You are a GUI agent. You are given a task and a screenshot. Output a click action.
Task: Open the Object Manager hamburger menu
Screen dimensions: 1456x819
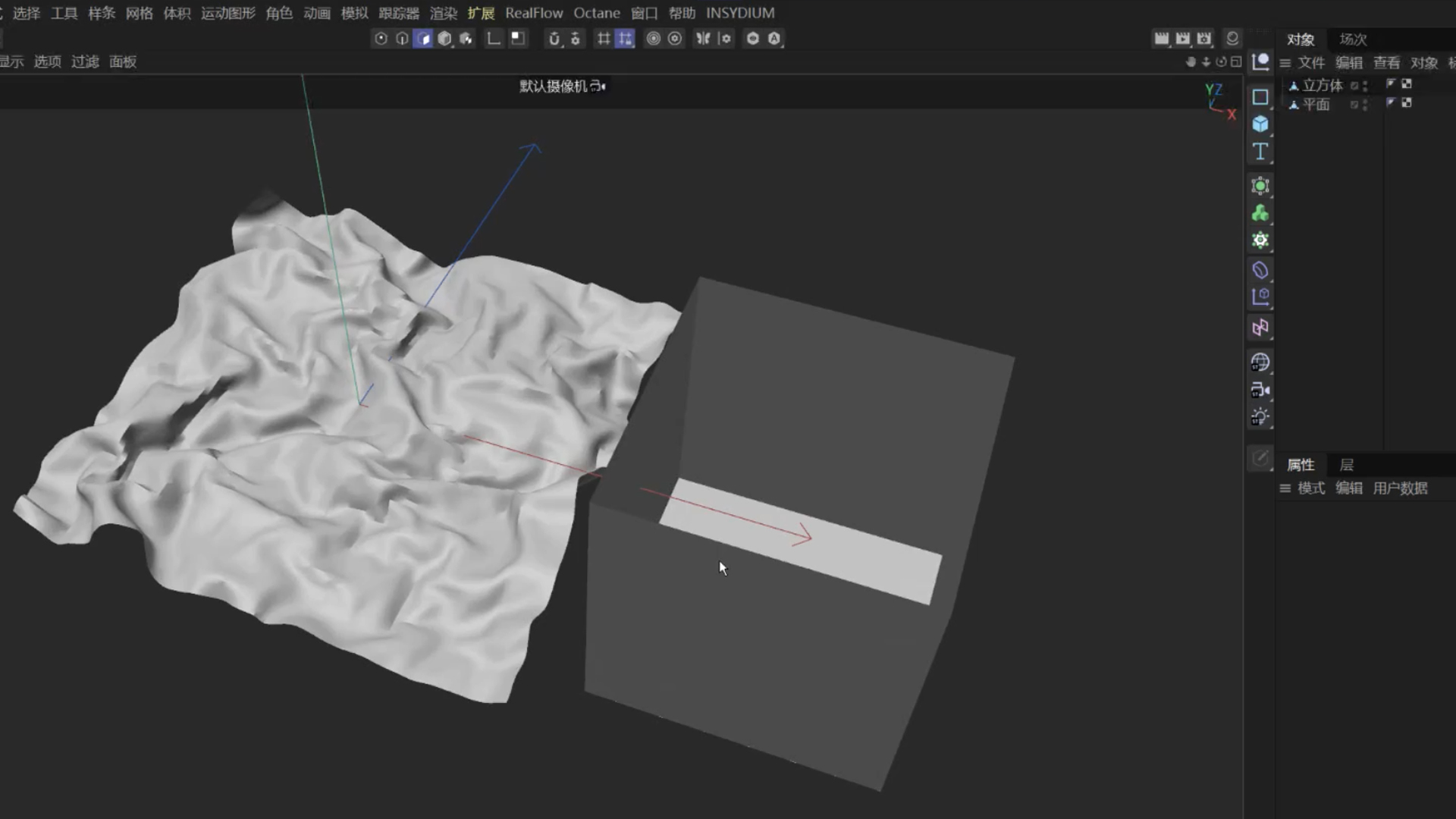pyautogui.click(x=1285, y=63)
